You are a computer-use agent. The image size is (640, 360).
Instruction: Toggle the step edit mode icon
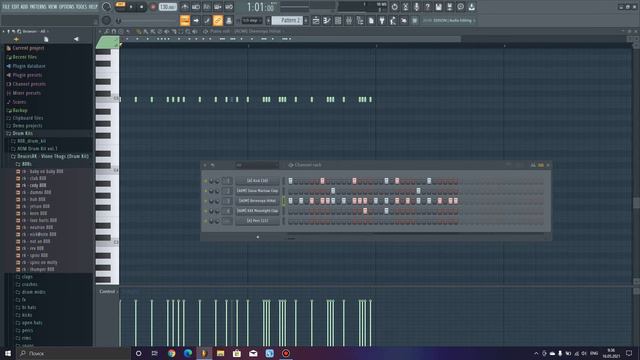coord(207,20)
